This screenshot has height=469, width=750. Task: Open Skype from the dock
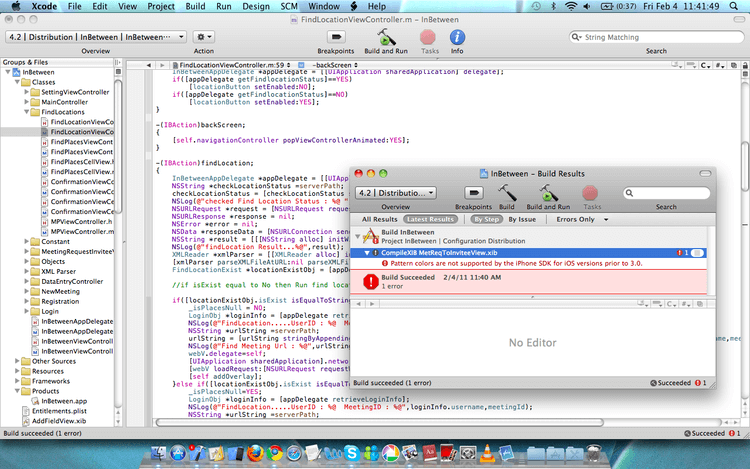click(x=352, y=453)
